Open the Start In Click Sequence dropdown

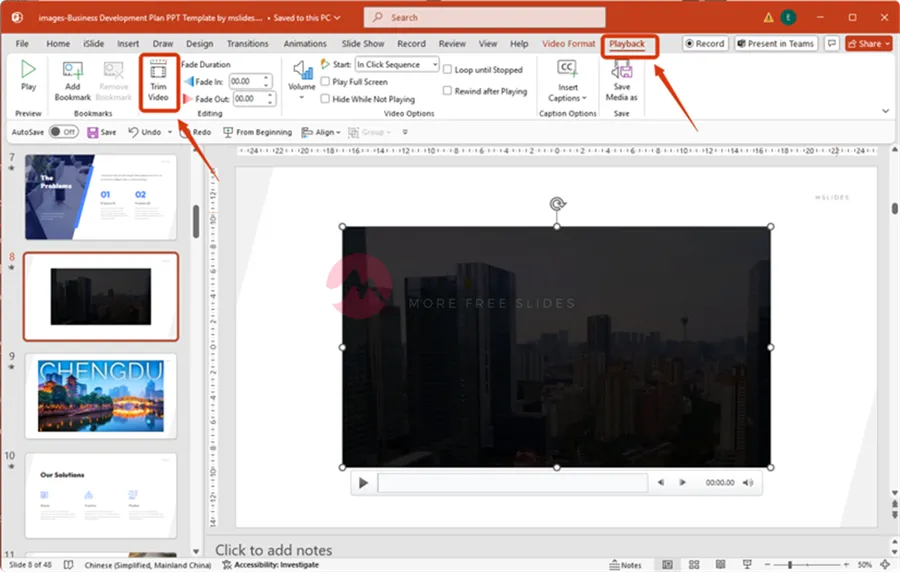(x=397, y=64)
